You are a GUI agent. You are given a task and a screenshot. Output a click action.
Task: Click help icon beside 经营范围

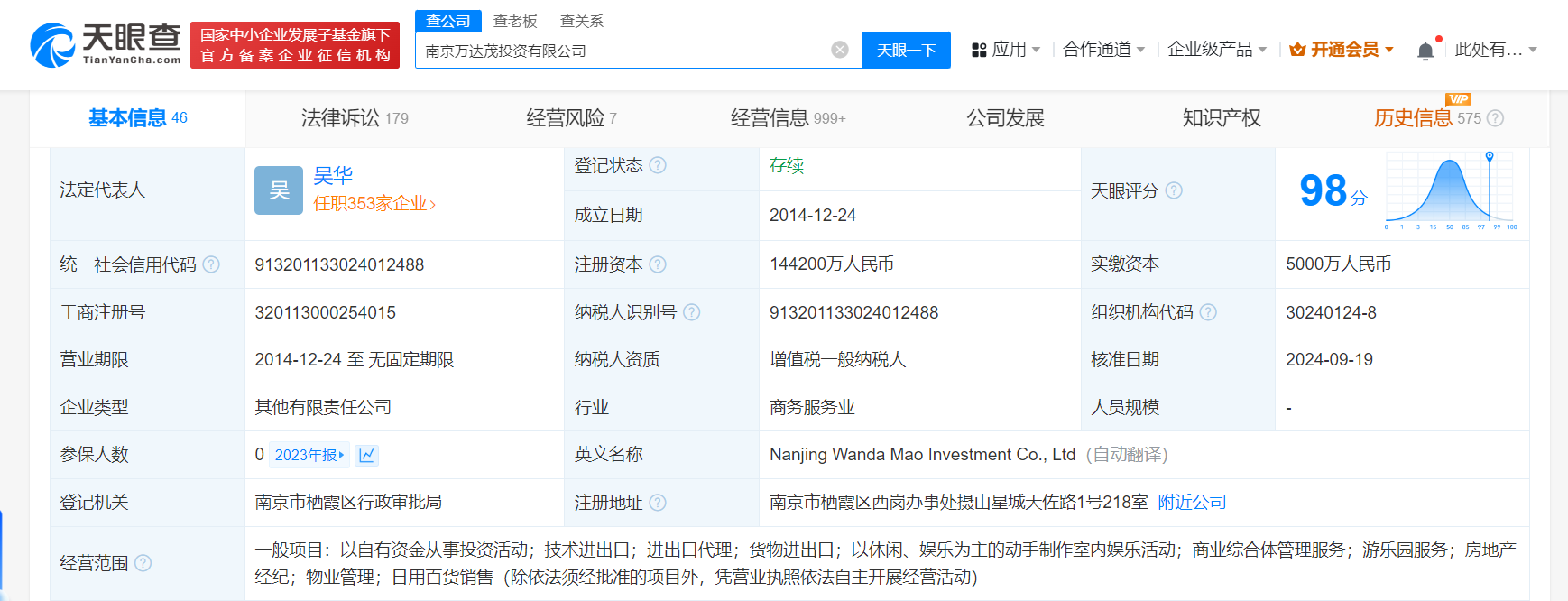click(x=143, y=563)
